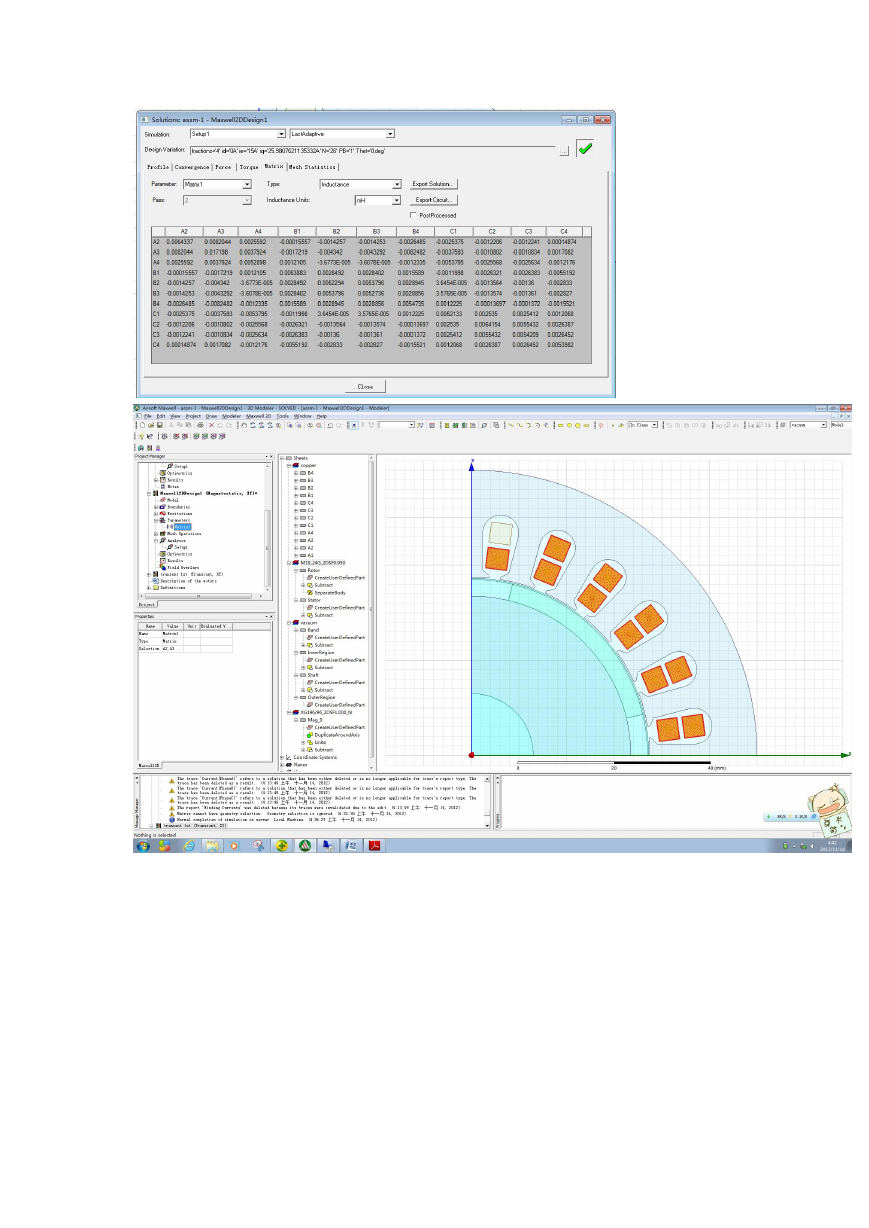869x1228 pixels.
Task: Collapse the Rotor node in model tree
Action: click(296, 571)
